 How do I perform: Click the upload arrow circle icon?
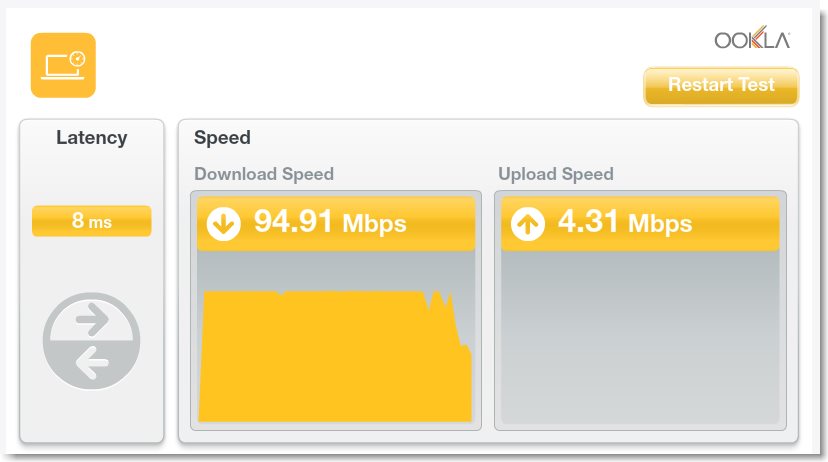(x=527, y=224)
